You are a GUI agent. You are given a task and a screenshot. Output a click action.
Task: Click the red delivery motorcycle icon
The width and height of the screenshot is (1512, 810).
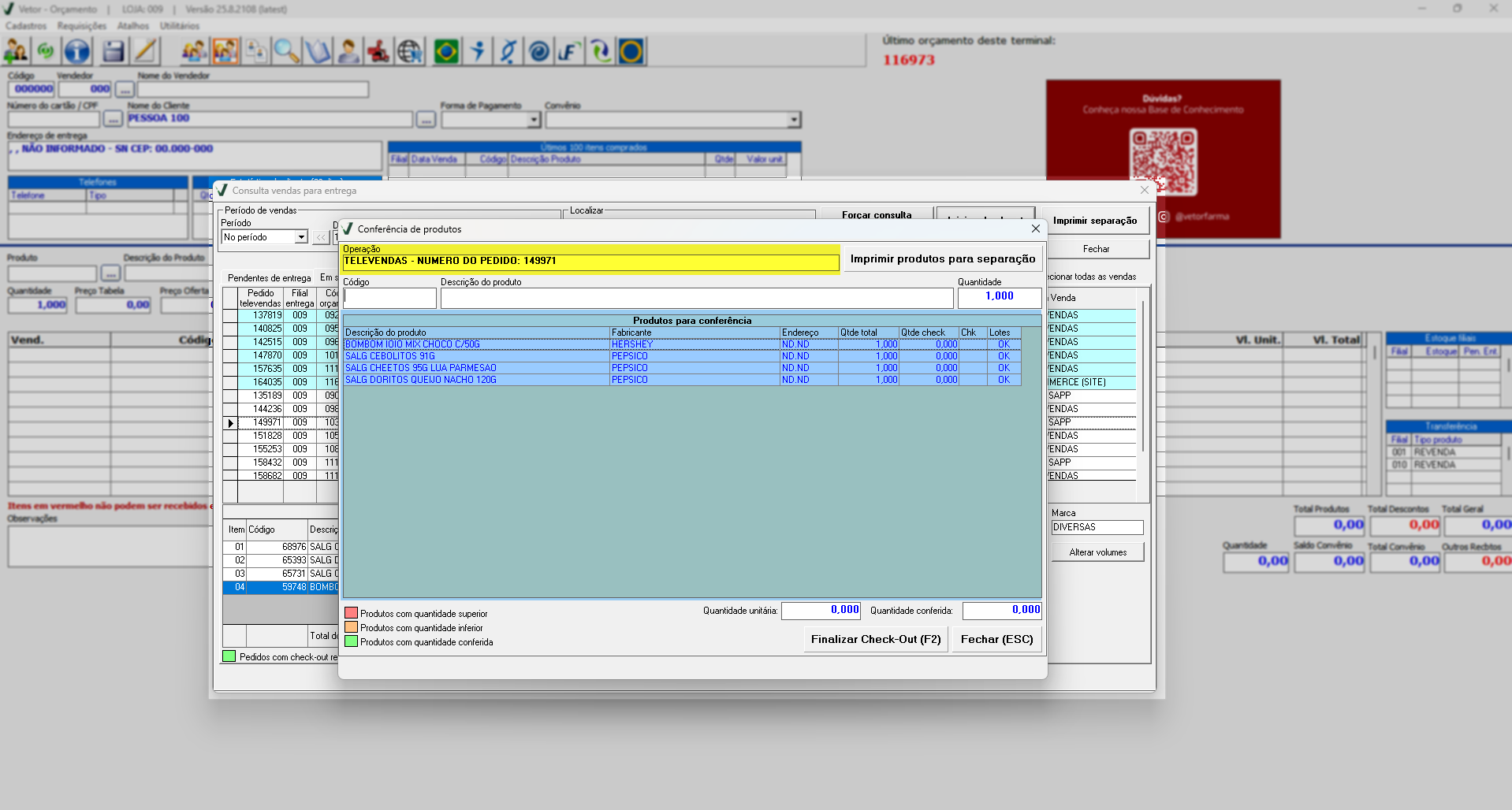(378, 52)
